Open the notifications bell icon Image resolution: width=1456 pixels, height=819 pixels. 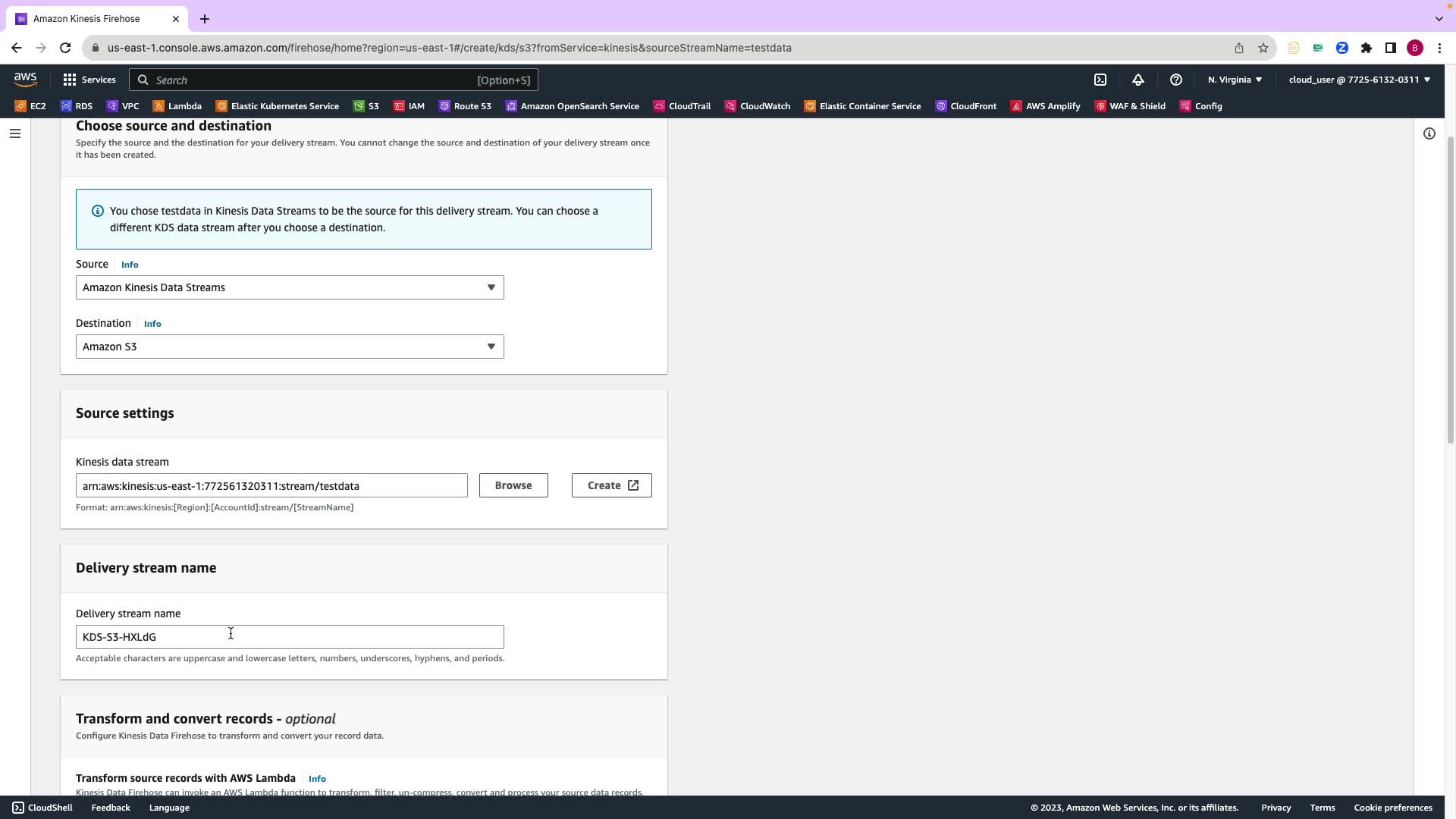click(x=1137, y=80)
